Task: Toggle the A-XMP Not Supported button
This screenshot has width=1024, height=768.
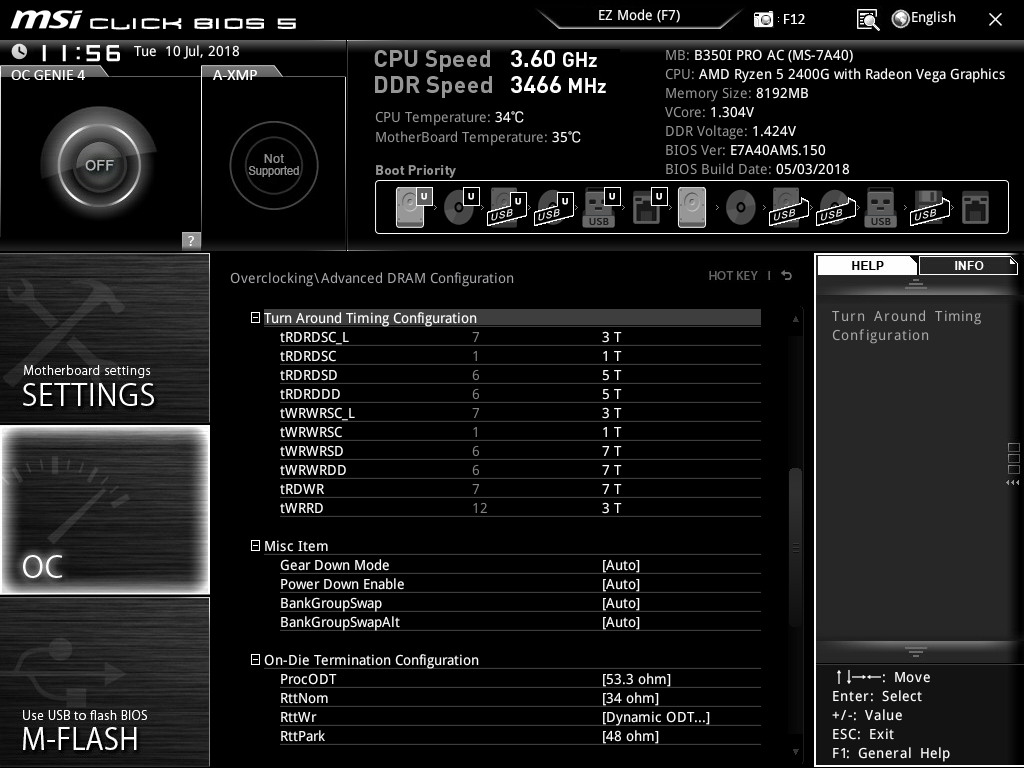Action: [274, 165]
